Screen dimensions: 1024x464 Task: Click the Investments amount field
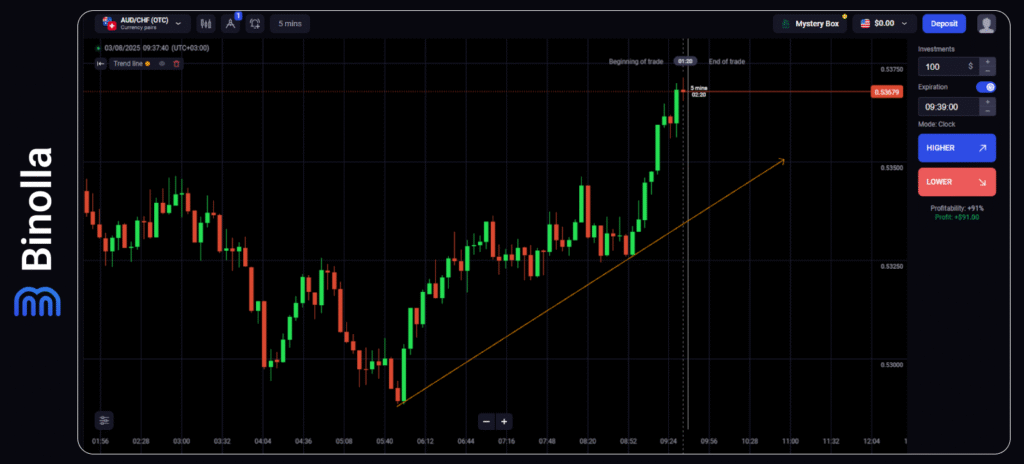click(x=946, y=66)
